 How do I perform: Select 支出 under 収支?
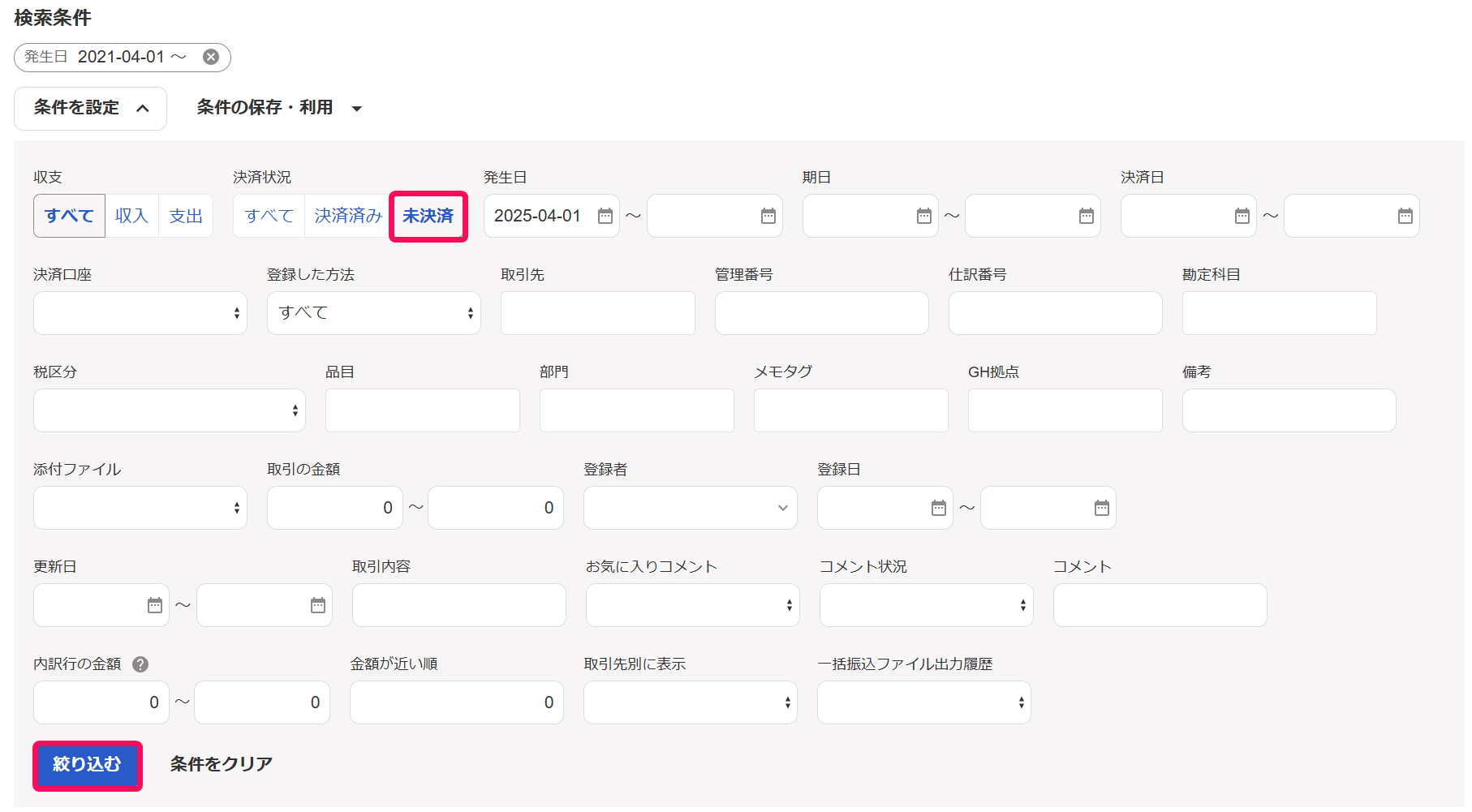(x=186, y=216)
